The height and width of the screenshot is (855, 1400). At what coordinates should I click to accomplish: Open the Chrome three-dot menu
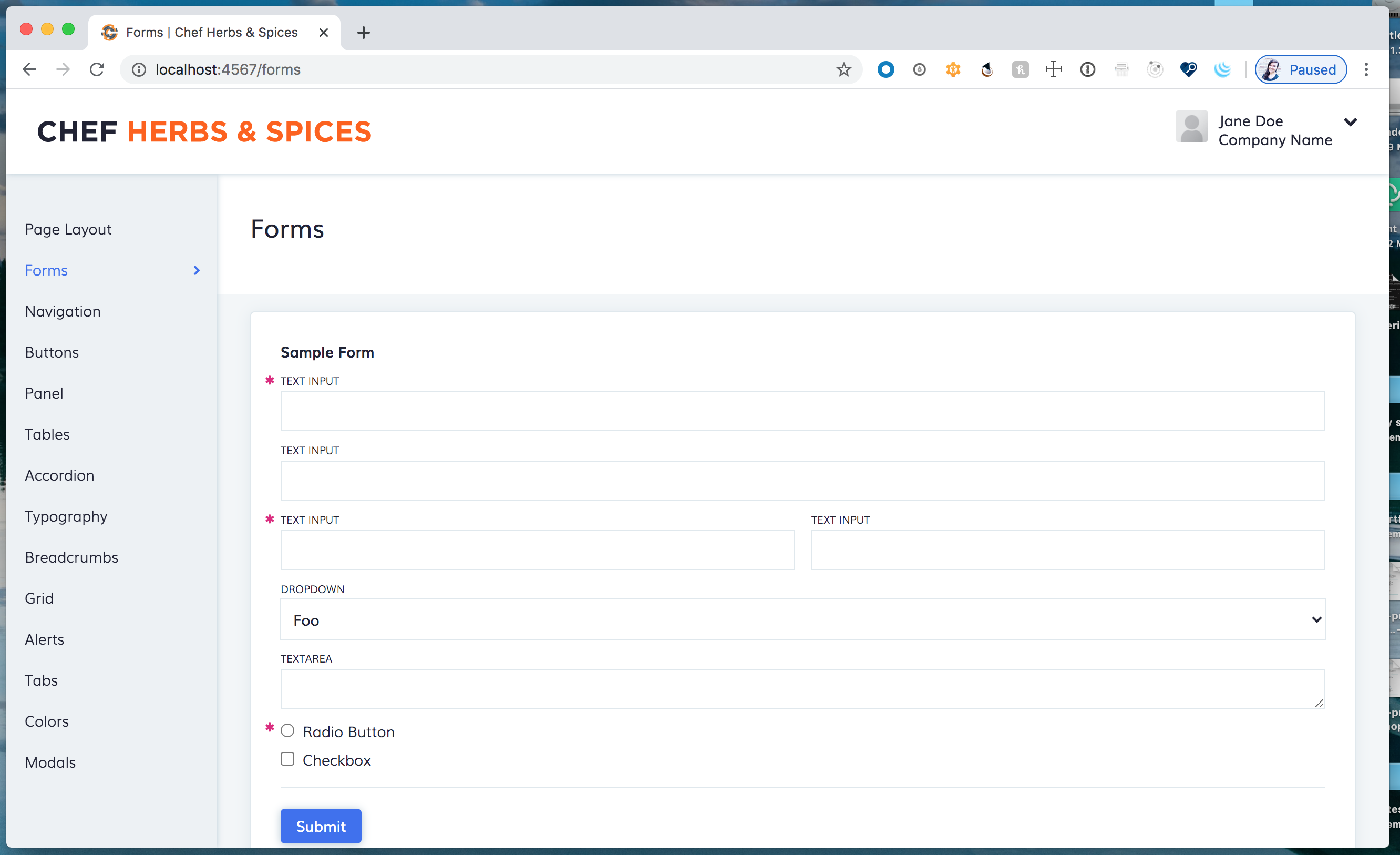[x=1366, y=69]
